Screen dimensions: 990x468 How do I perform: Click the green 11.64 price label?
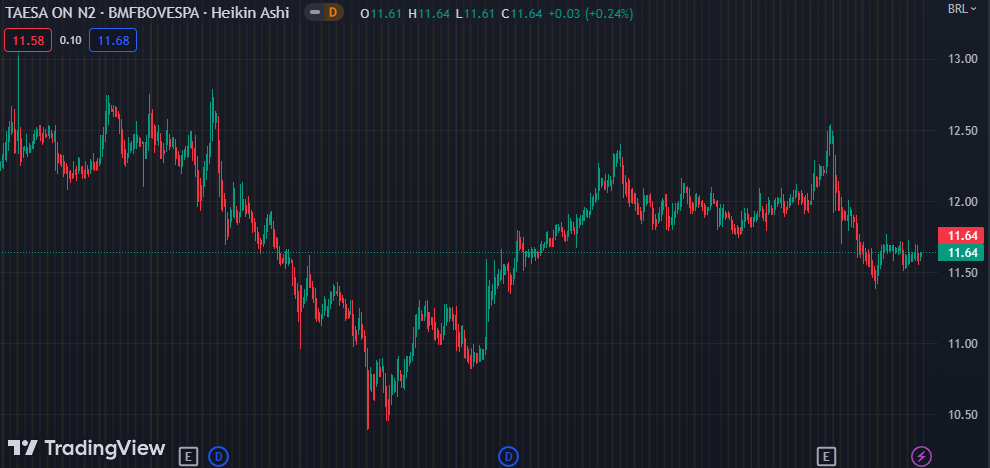(963, 253)
